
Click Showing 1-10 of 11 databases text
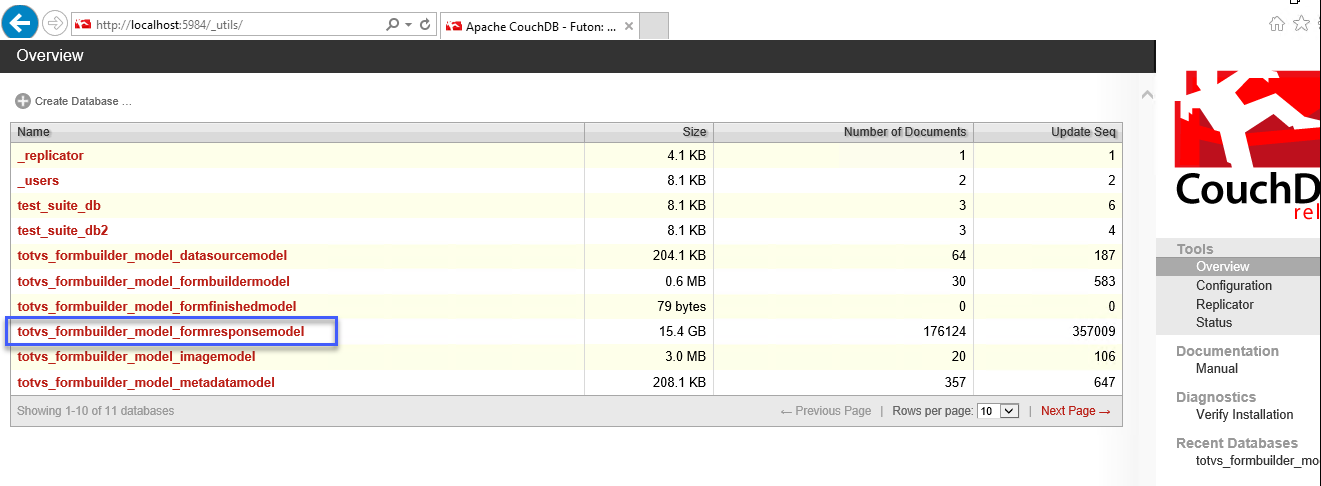95,411
